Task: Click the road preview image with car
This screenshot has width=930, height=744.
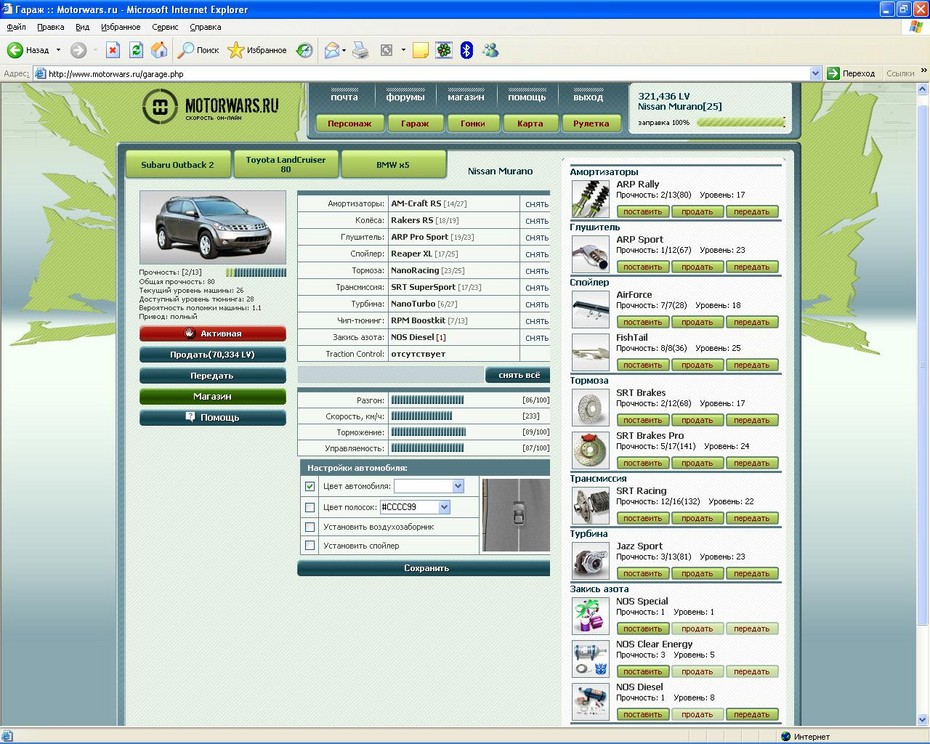Action: tap(515, 516)
